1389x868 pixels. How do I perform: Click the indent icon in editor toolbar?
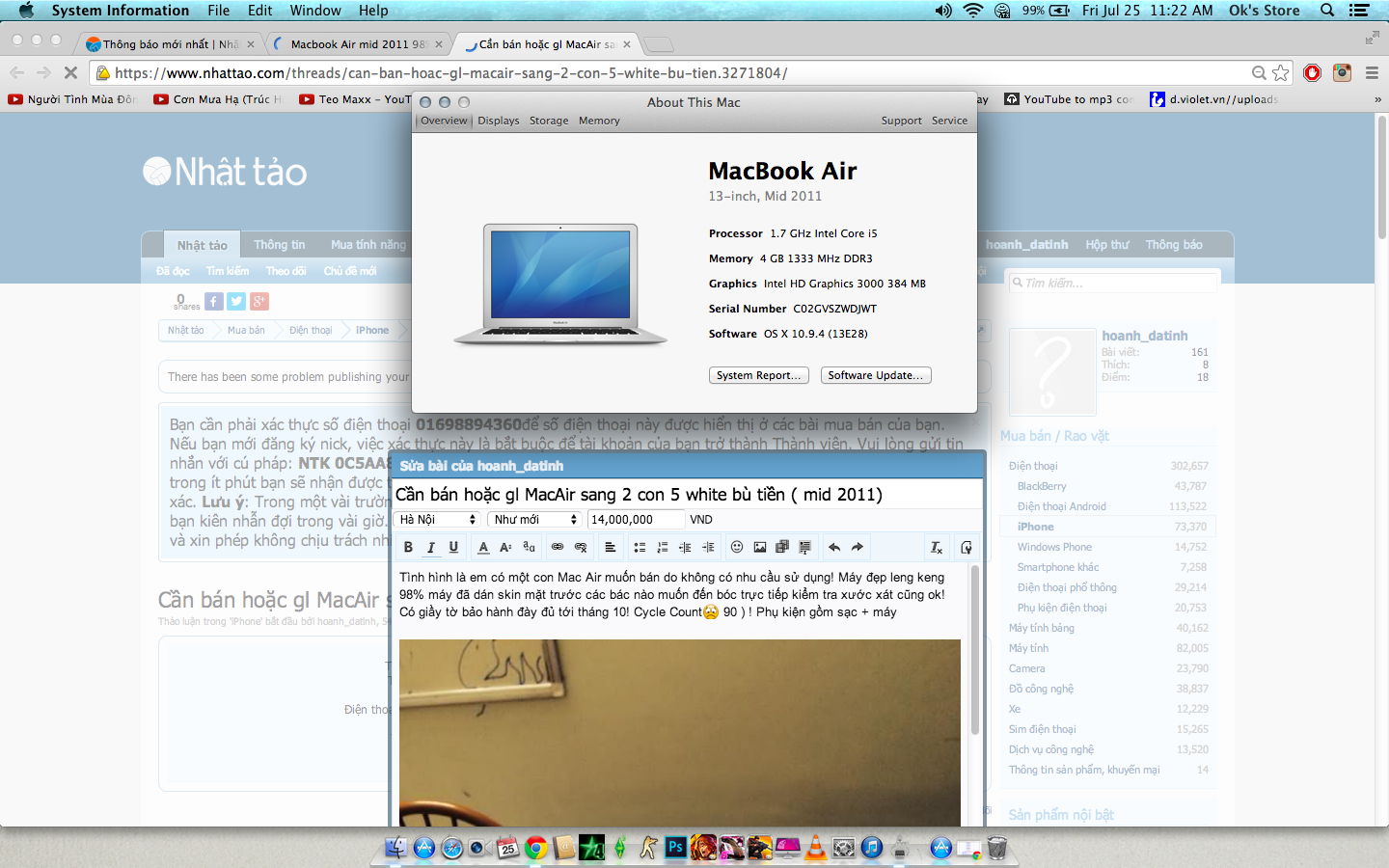[708, 547]
